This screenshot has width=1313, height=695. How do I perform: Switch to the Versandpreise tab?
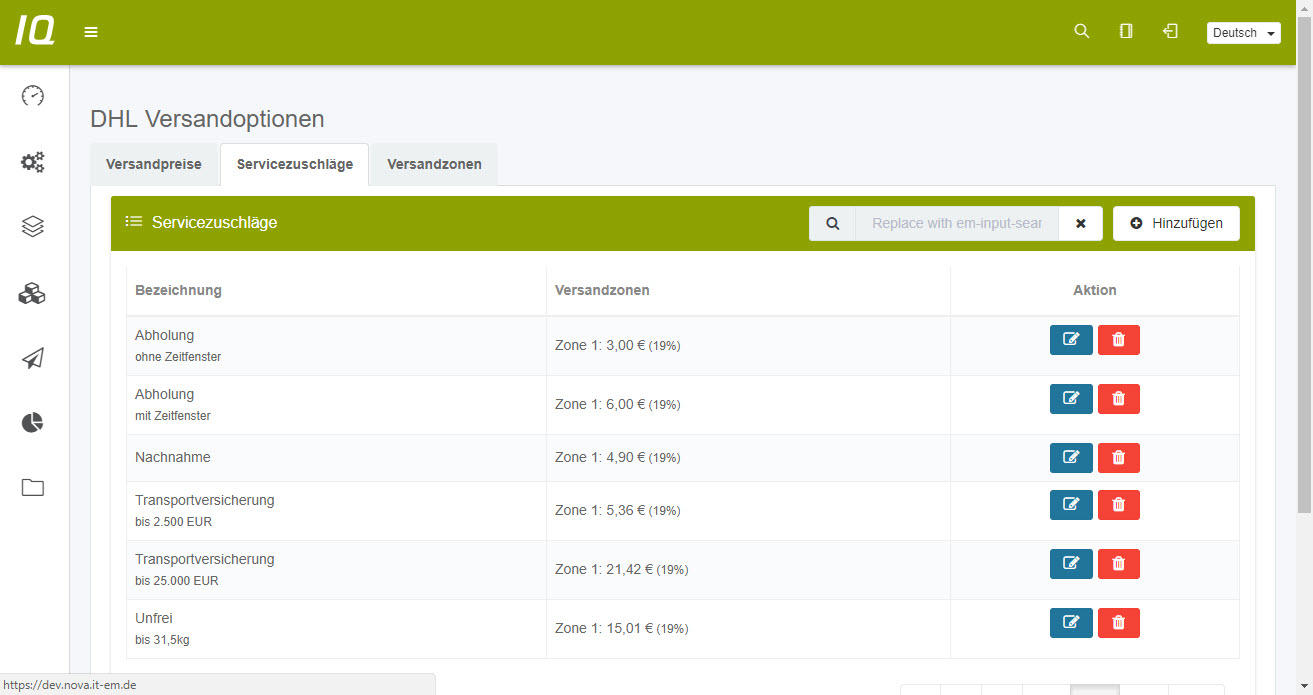154,164
